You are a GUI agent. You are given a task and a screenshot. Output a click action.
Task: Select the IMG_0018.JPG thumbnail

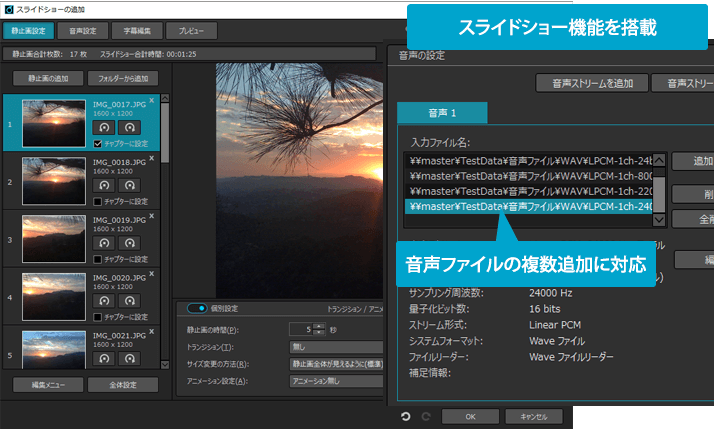(x=54, y=181)
